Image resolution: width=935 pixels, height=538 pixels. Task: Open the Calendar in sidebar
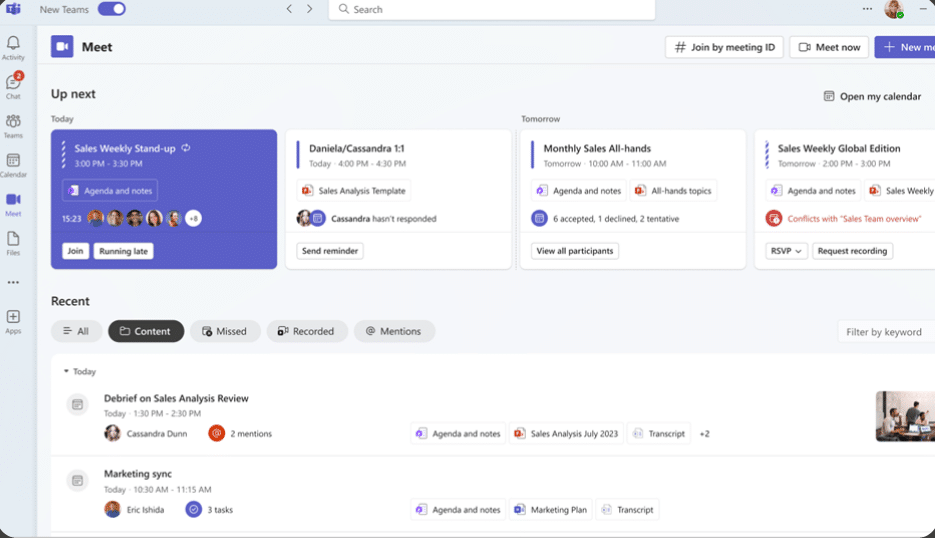[13, 165]
